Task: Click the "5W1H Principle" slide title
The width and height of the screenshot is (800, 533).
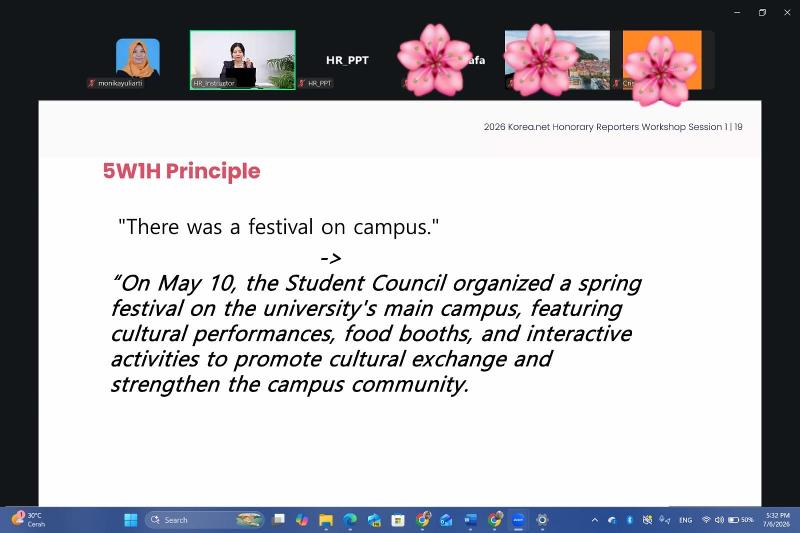Action: (x=182, y=171)
